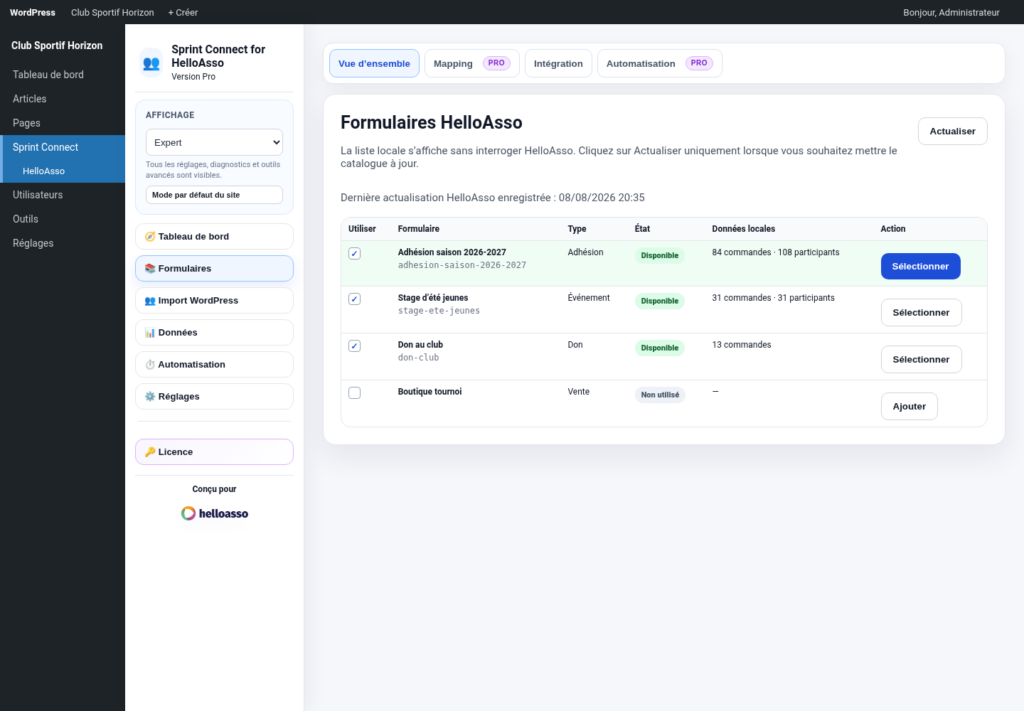1024x711 pixels.
Task: Click Sélectionner for Adhésion saison 2026-2027
Action: pyautogui.click(x=920, y=266)
